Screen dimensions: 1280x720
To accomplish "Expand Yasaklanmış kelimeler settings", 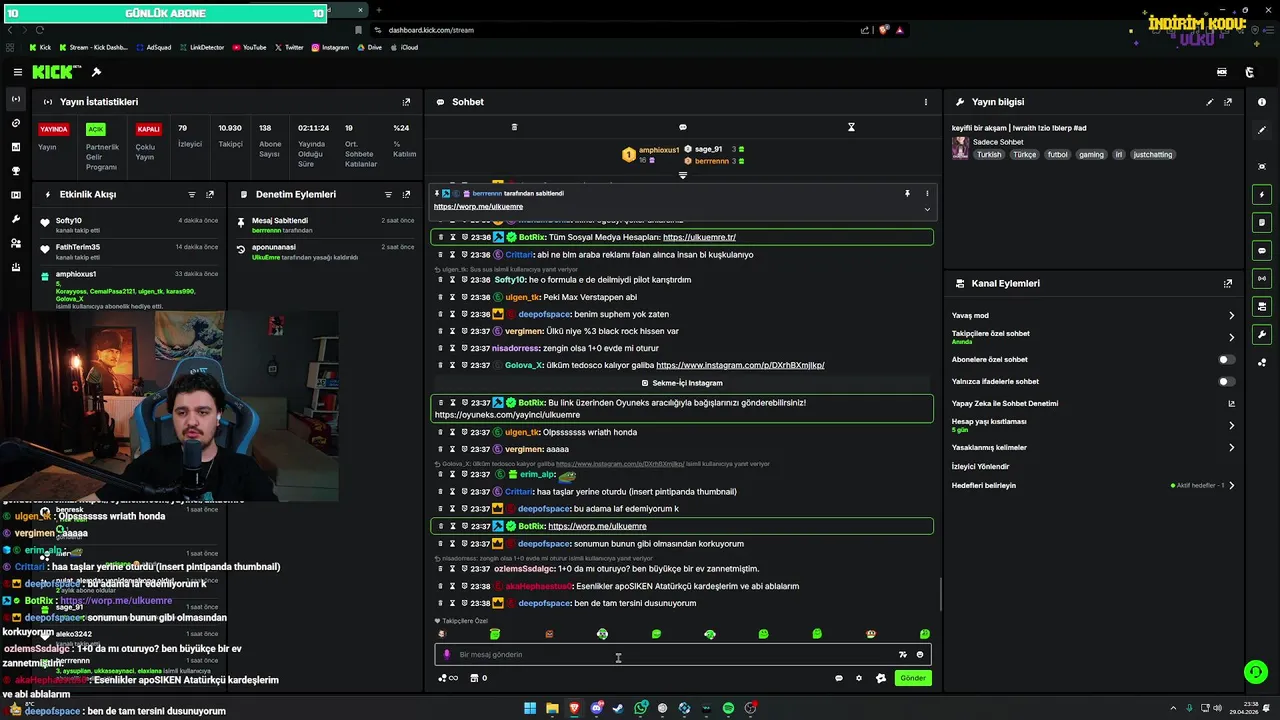I will pyautogui.click(x=1231, y=447).
